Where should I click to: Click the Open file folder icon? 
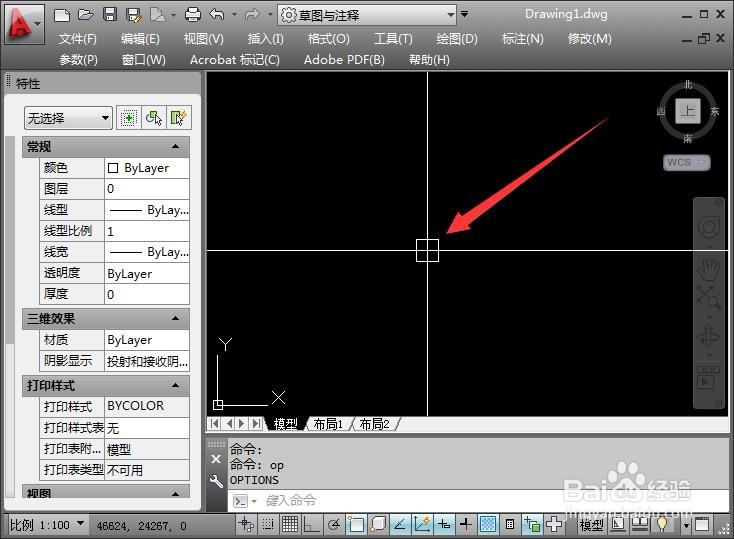pos(86,15)
